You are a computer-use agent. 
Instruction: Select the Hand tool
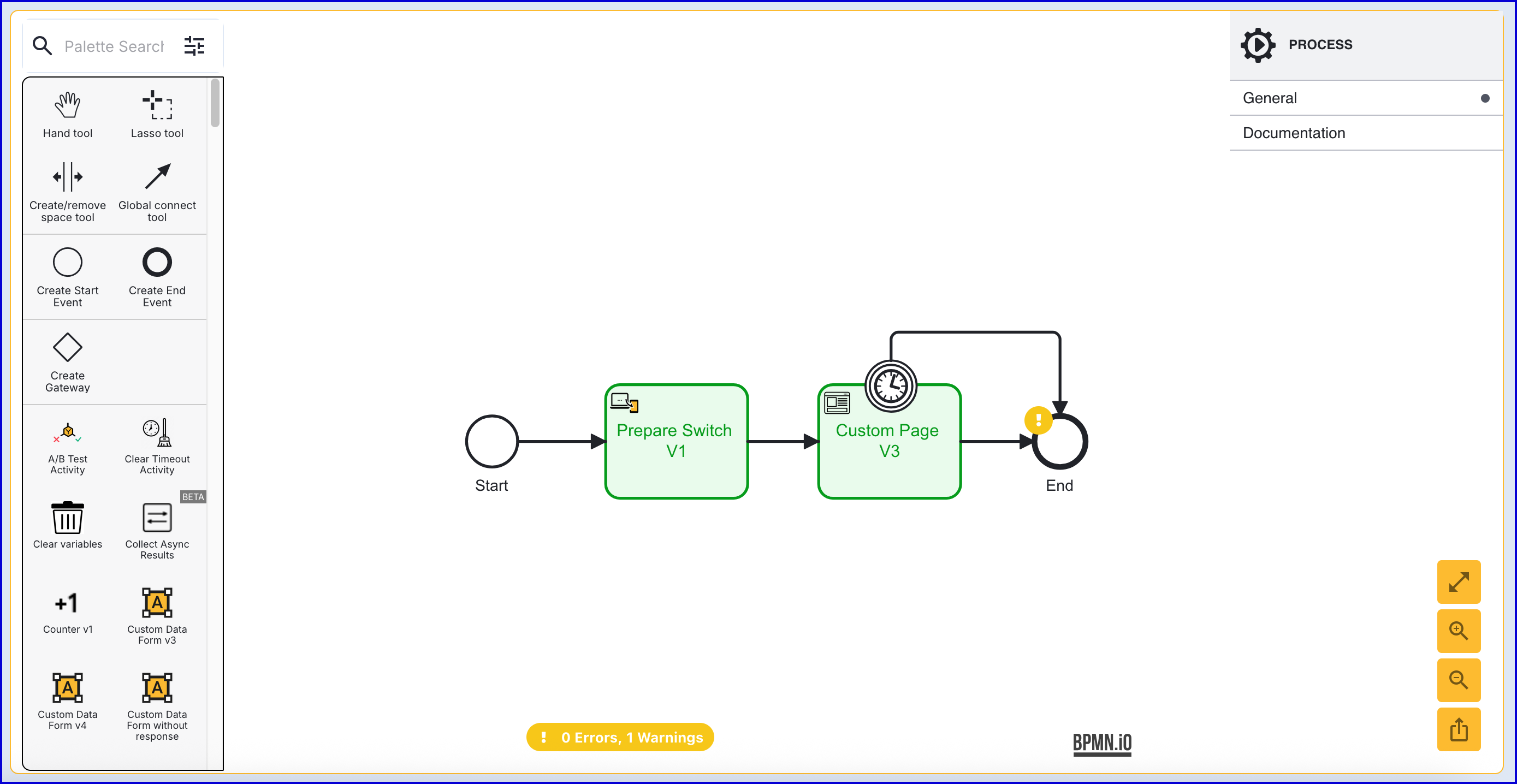(x=67, y=115)
